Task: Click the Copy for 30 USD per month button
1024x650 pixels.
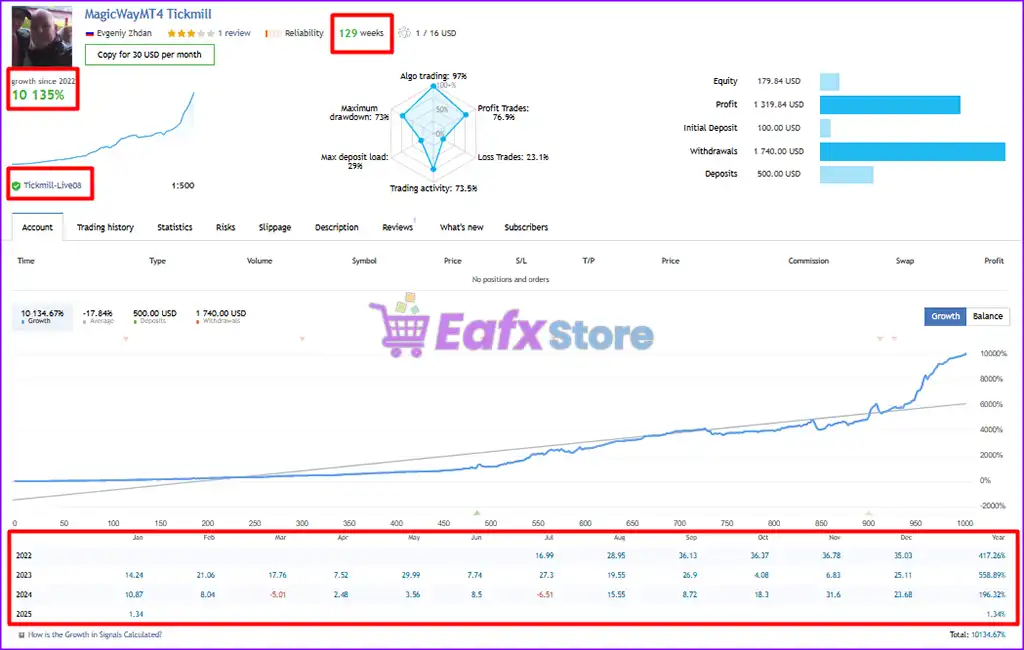Action: 150,55
